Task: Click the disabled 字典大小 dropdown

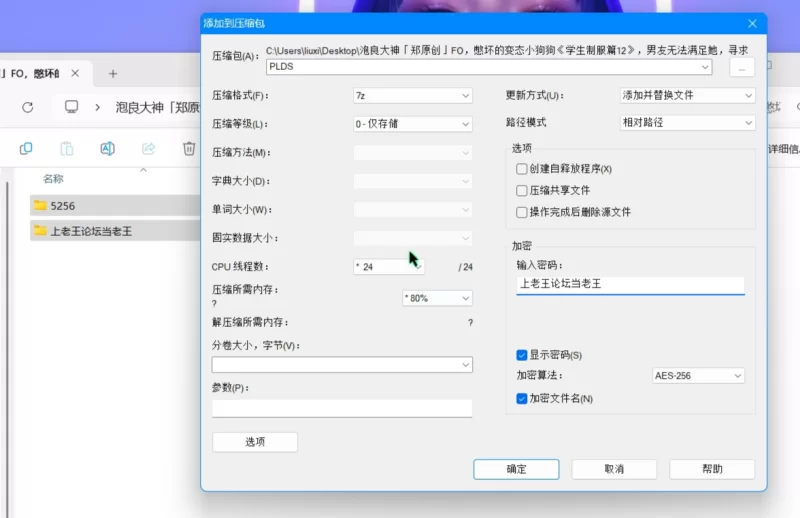Action: (x=412, y=181)
